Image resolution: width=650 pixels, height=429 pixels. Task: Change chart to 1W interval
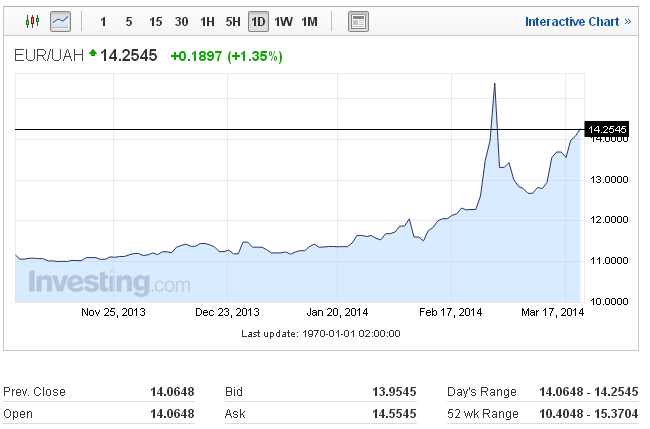click(x=284, y=22)
